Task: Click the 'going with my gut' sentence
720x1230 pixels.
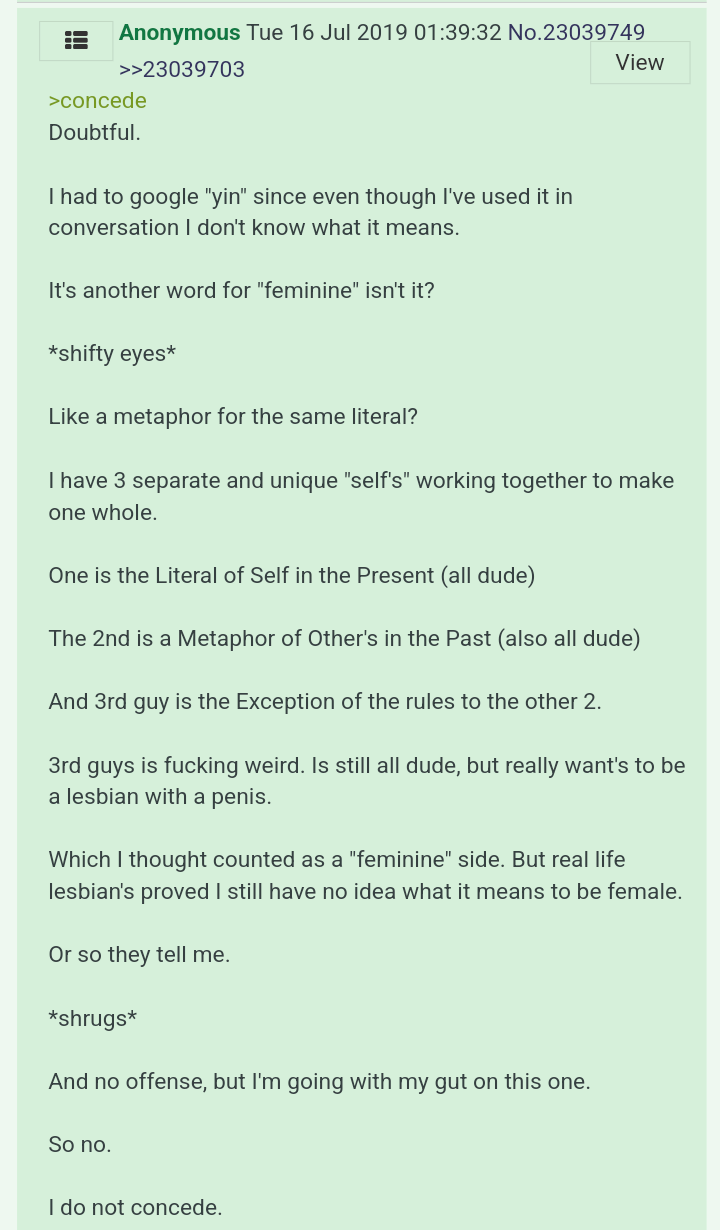Action: click(x=319, y=1082)
